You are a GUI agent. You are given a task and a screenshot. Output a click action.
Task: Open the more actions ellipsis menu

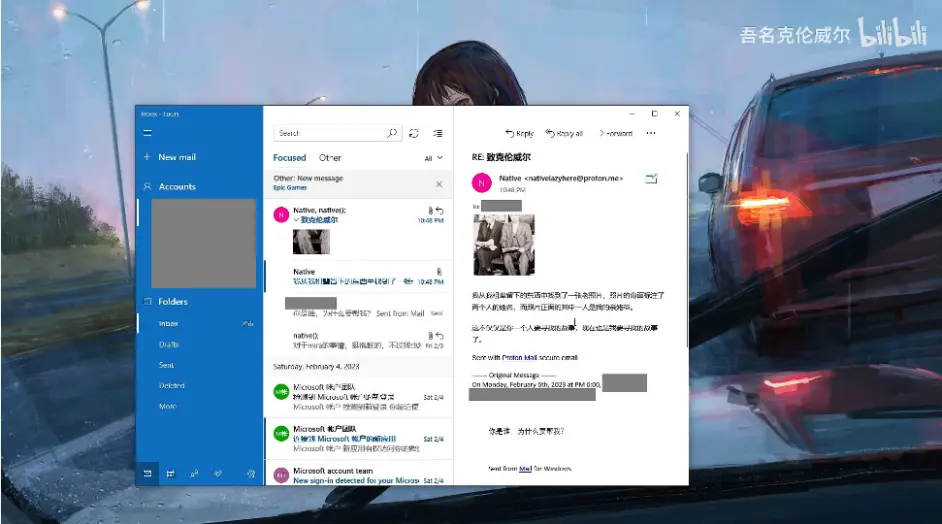click(651, 133)
